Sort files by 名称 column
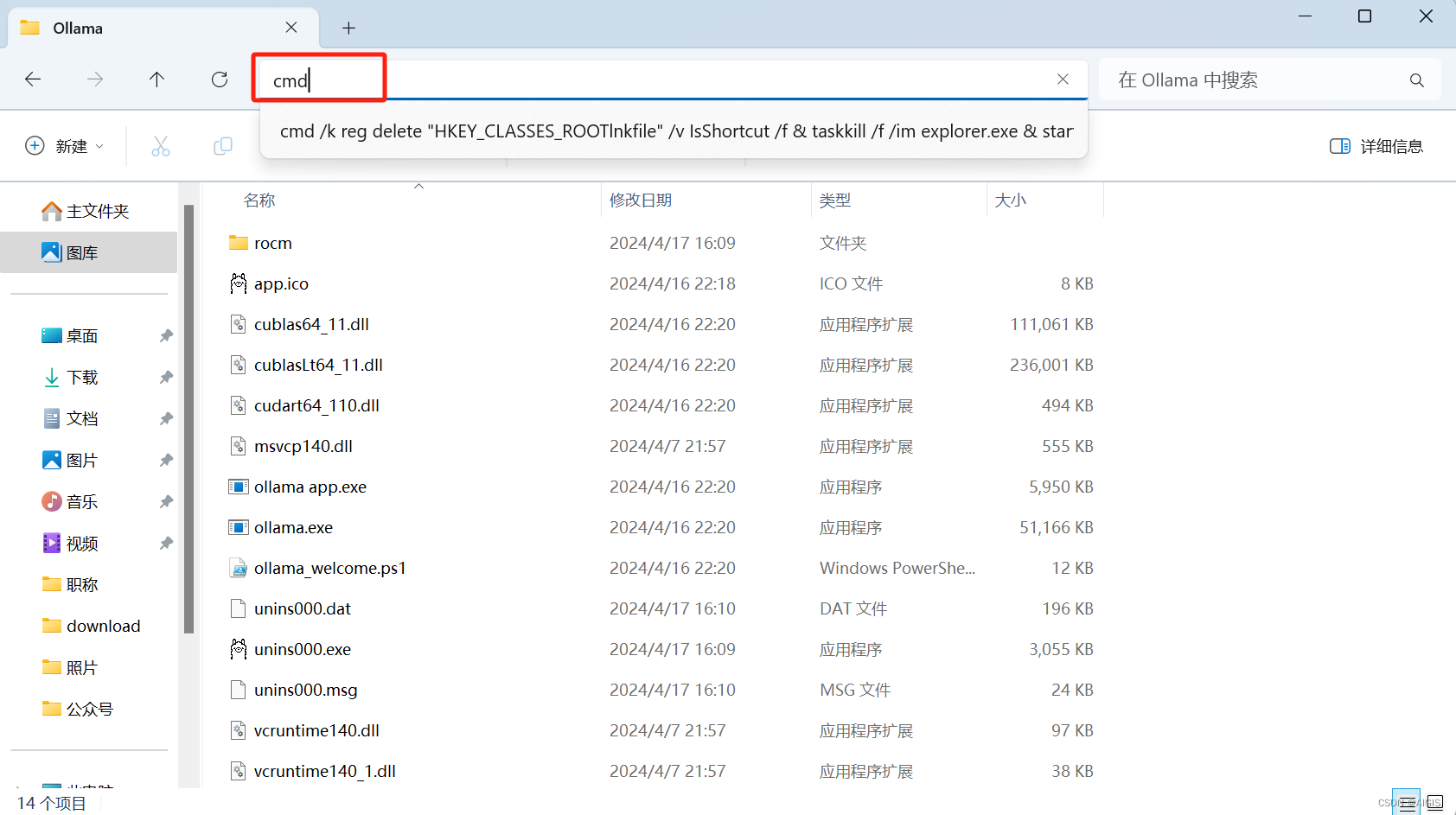1456x815 pixels. click(x=259, y=201)
